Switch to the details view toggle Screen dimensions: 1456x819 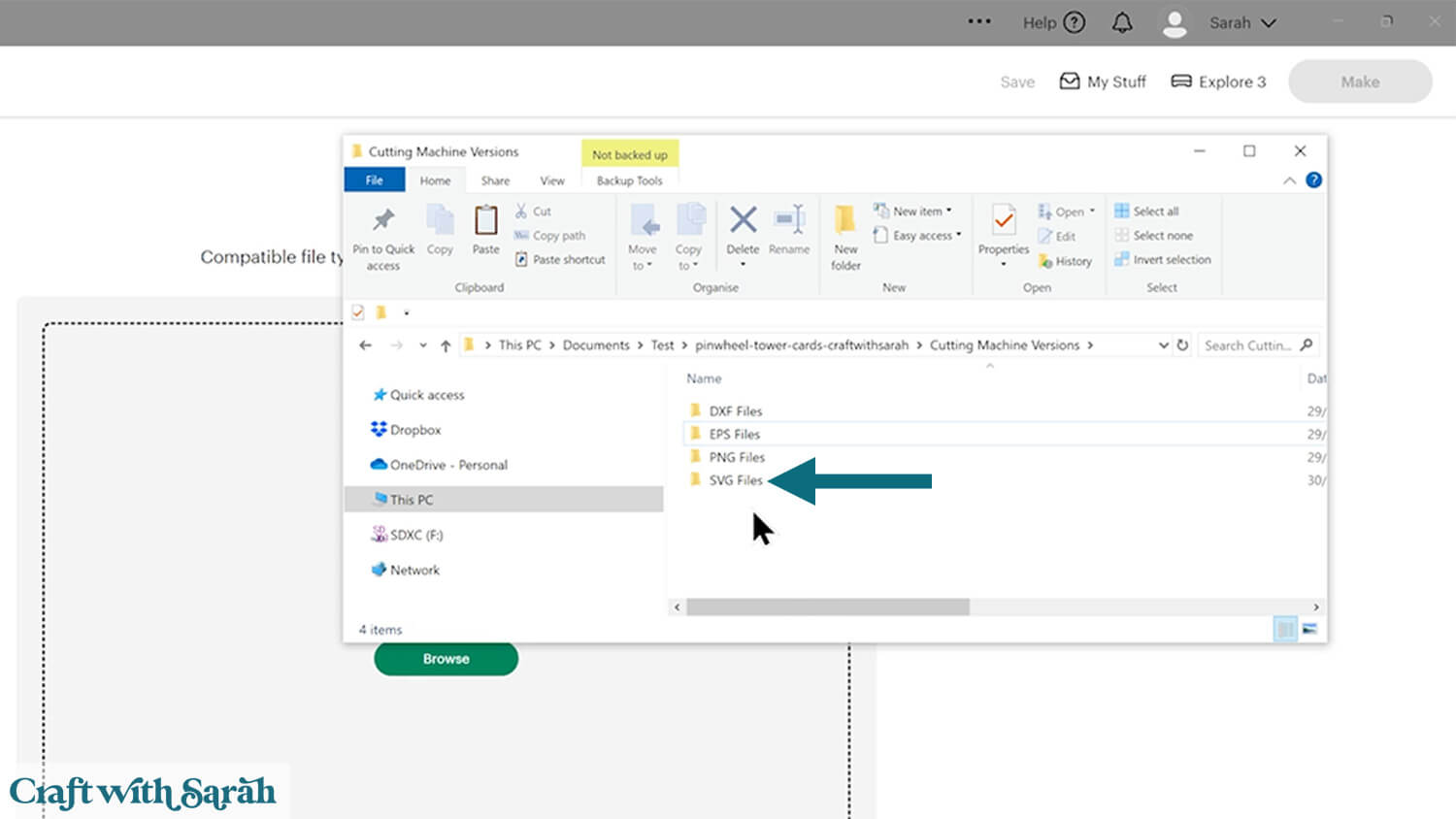click(1285, 630)
